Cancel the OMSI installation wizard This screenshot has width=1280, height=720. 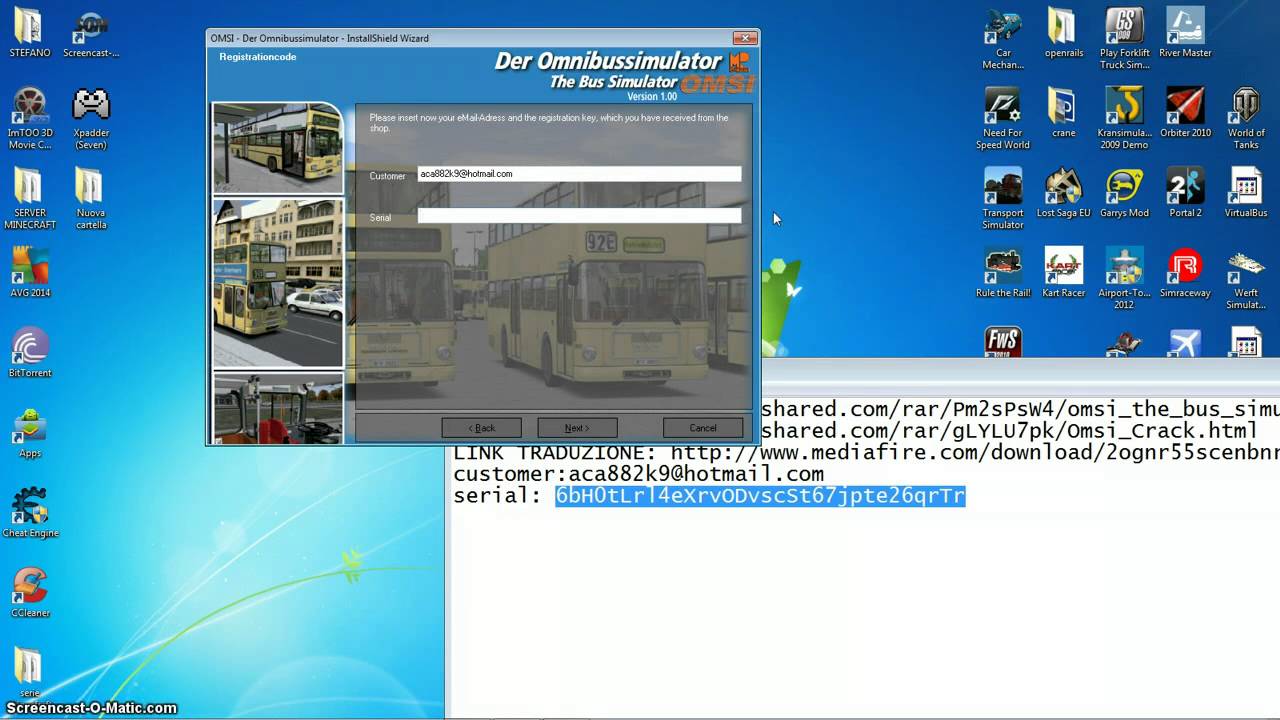click(x=703, y=428)
